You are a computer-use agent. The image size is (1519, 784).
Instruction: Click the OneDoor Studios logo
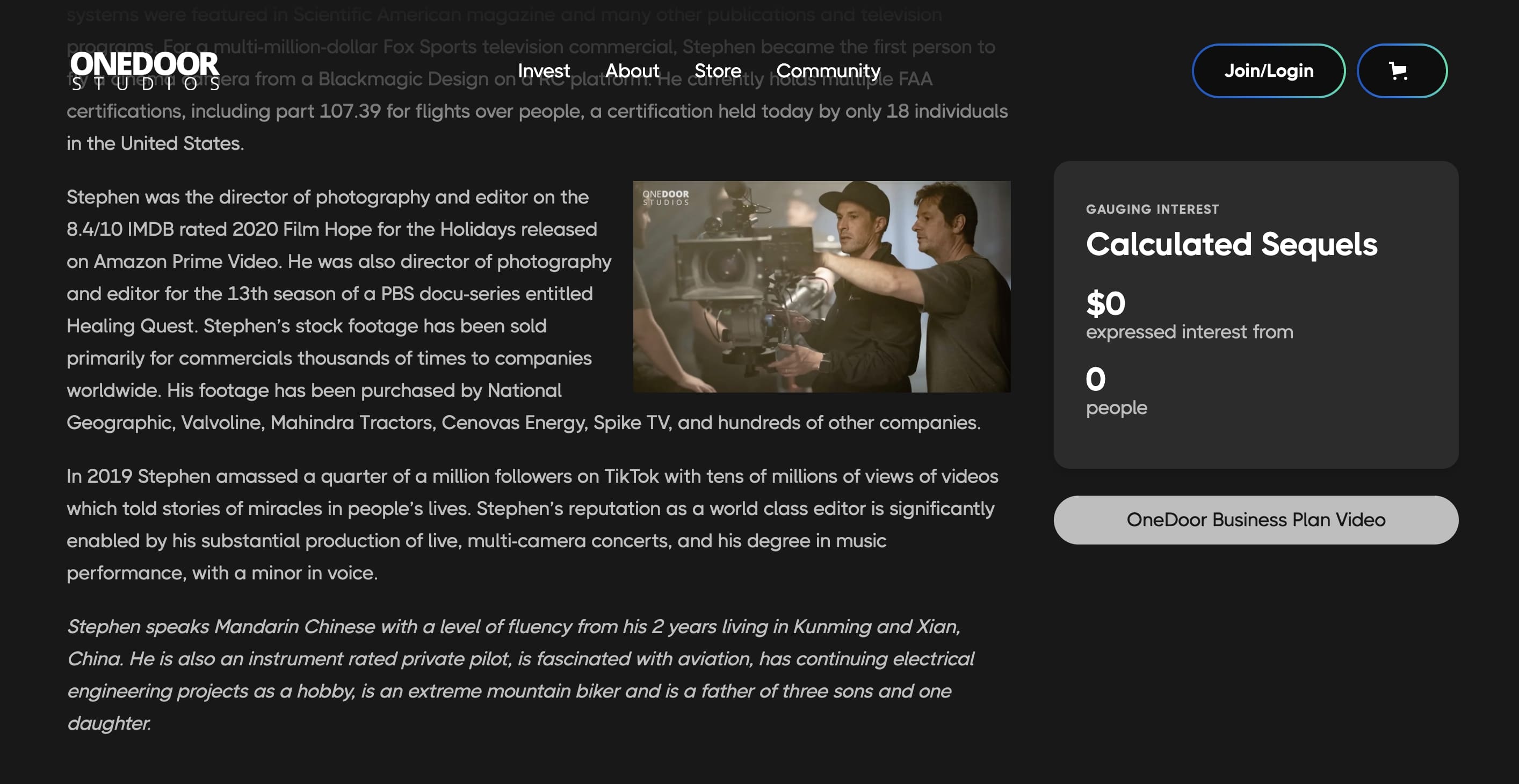click(144, 70)
